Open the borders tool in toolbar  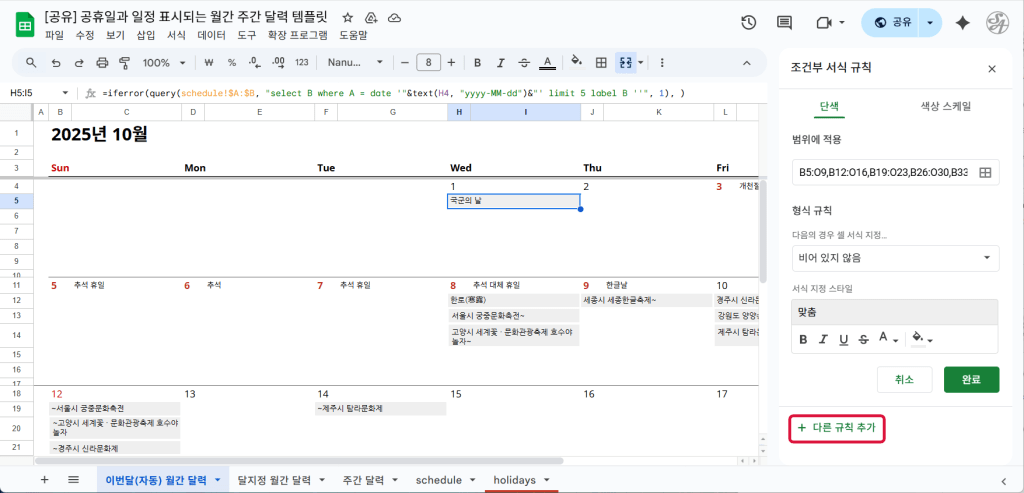[x=601, y=62]
